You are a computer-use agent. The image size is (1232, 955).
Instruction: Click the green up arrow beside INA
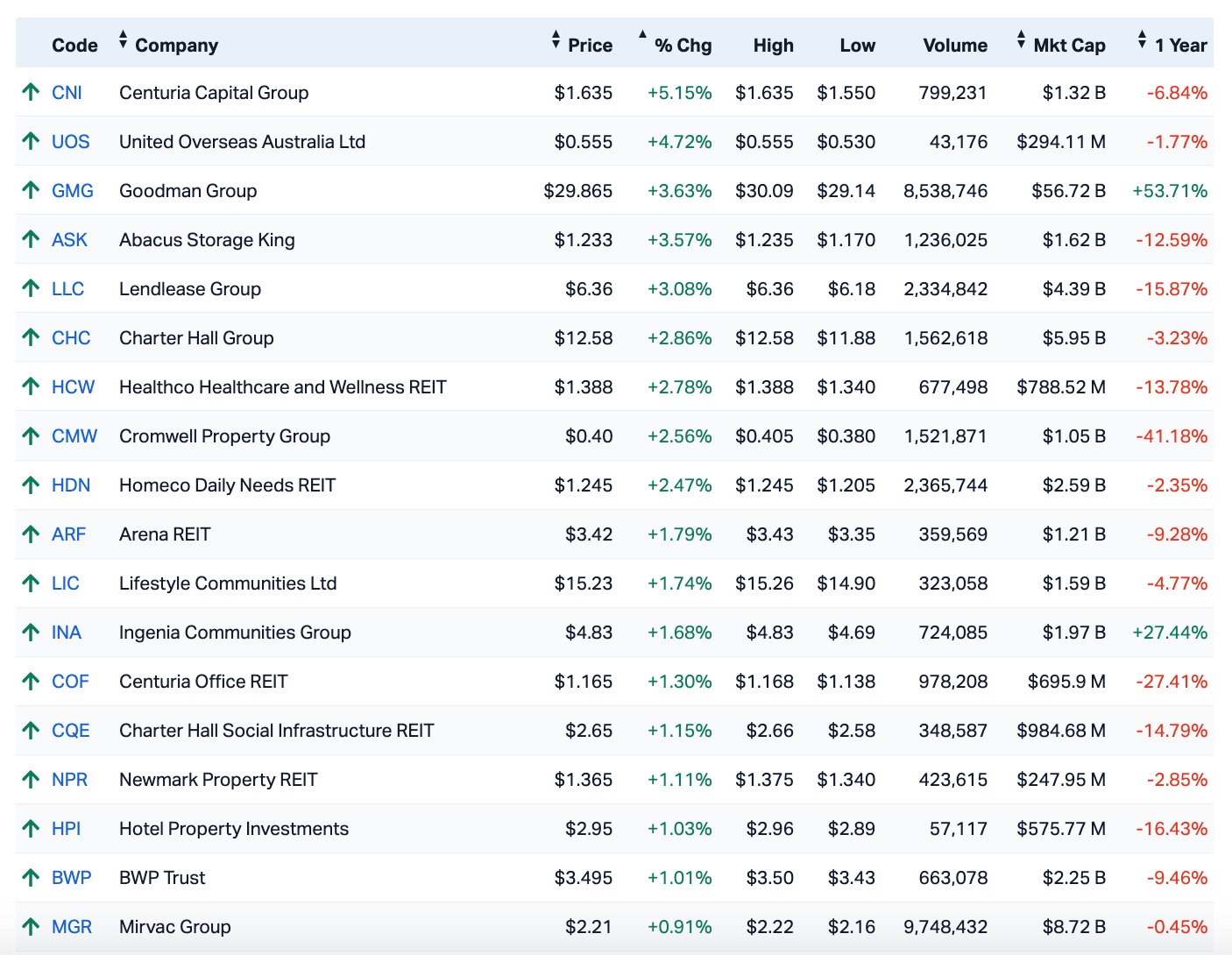[x=31, y=632]
